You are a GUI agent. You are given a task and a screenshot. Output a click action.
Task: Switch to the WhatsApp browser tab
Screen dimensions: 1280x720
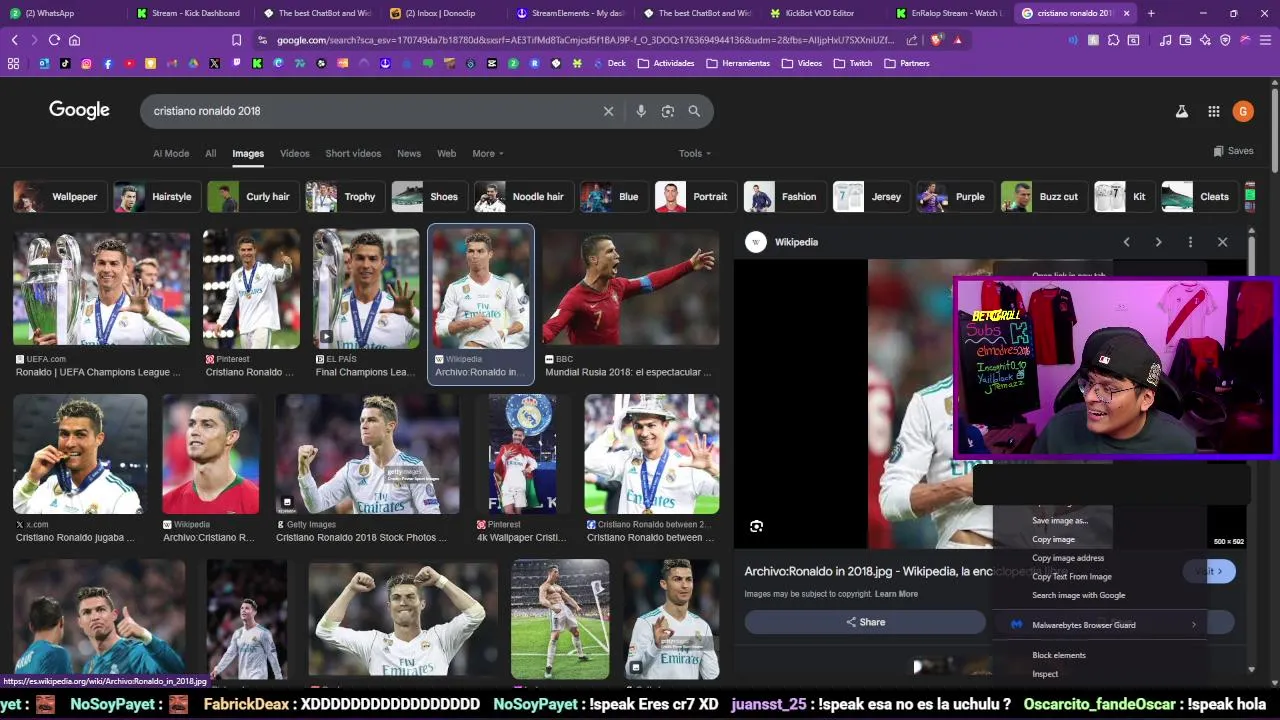pyautogui.click(x=62, y=13)
